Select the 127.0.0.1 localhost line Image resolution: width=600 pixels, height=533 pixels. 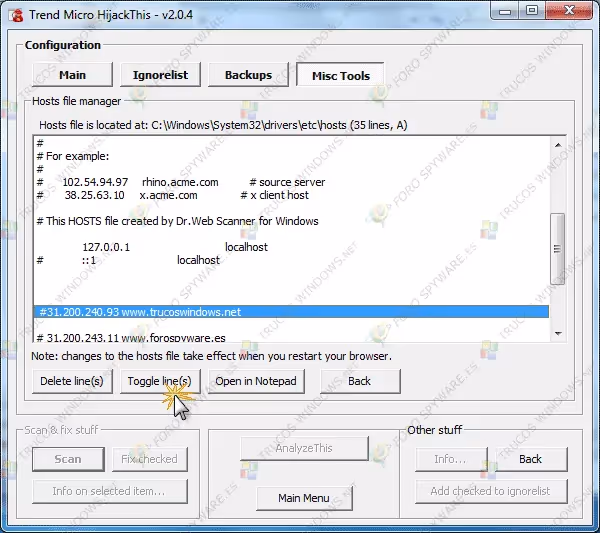[x=291, y=247]
